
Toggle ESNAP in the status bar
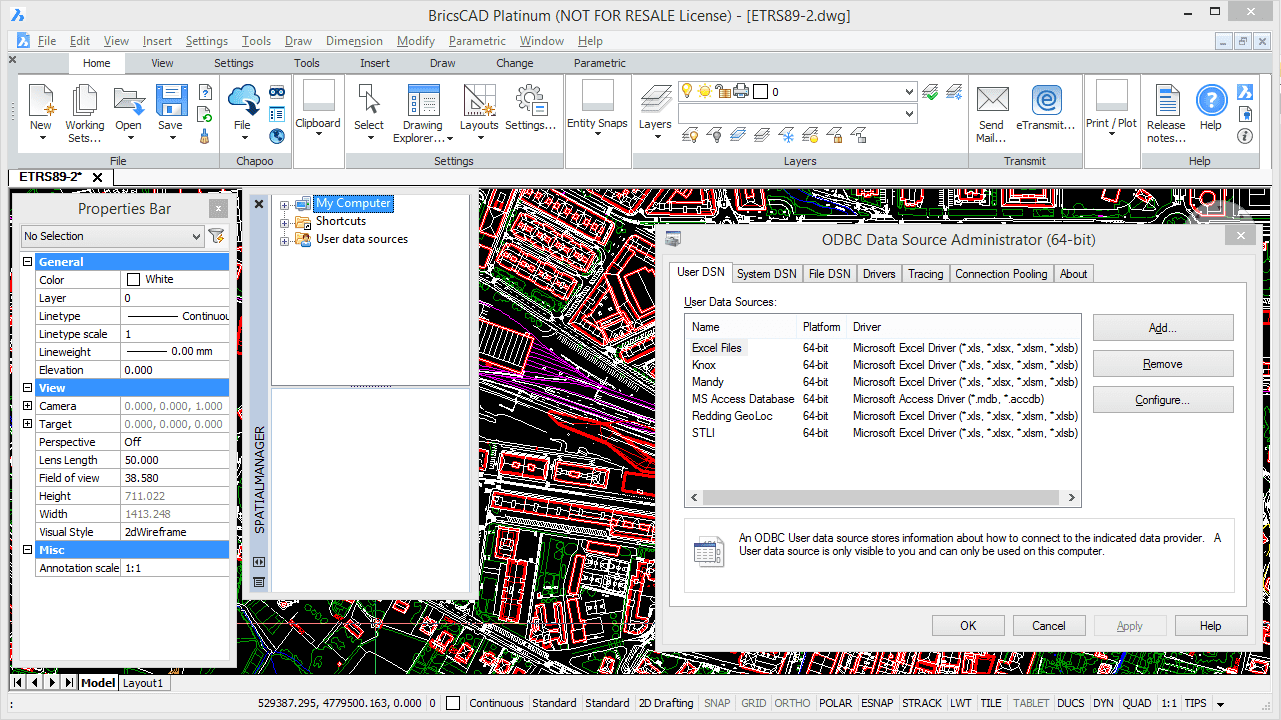876,703
